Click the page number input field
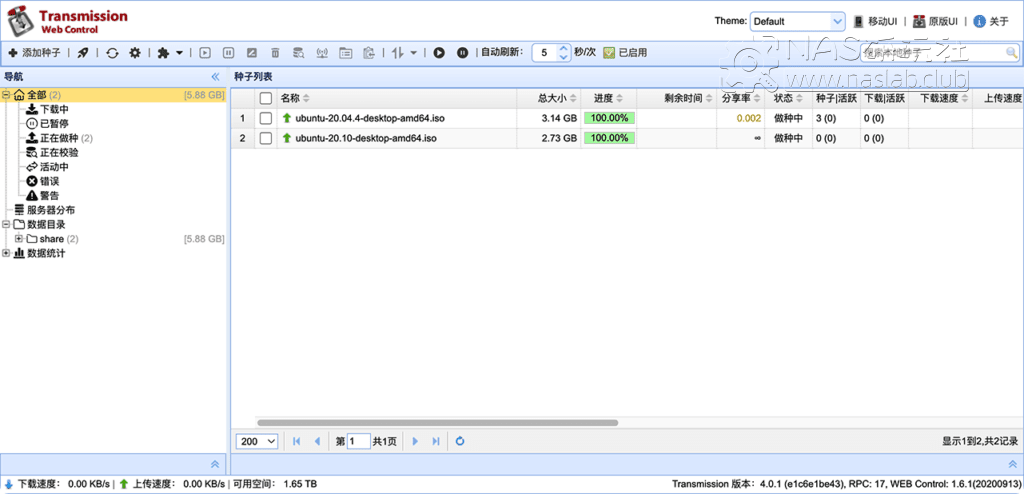This screenshot has width=1024, height=494. click(358, 441)
